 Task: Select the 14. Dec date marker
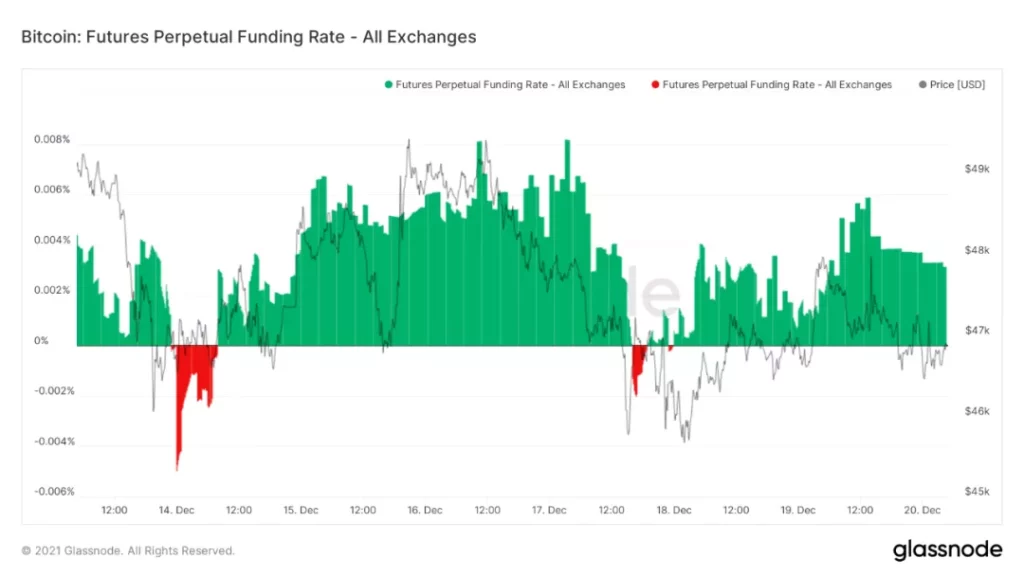tap(177, 510)
